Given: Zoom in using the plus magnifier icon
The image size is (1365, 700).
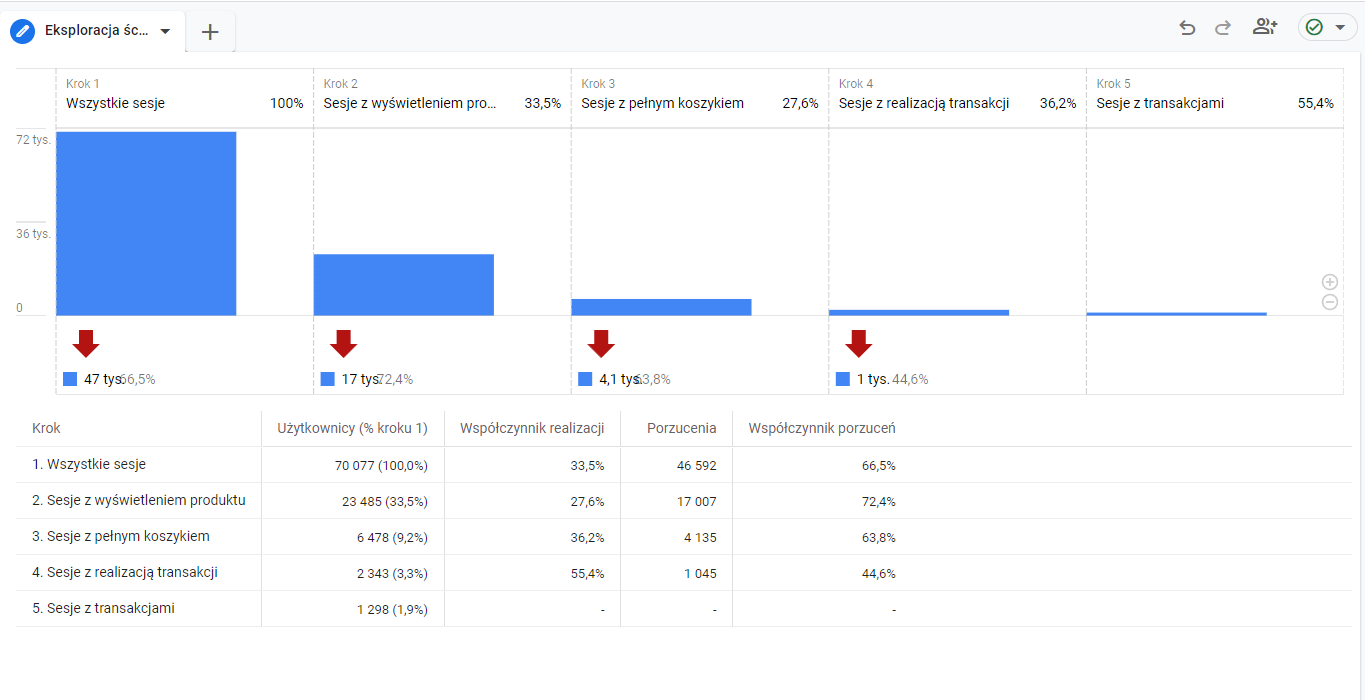Looking at the screenshot, I should [x=1330, y=281].
